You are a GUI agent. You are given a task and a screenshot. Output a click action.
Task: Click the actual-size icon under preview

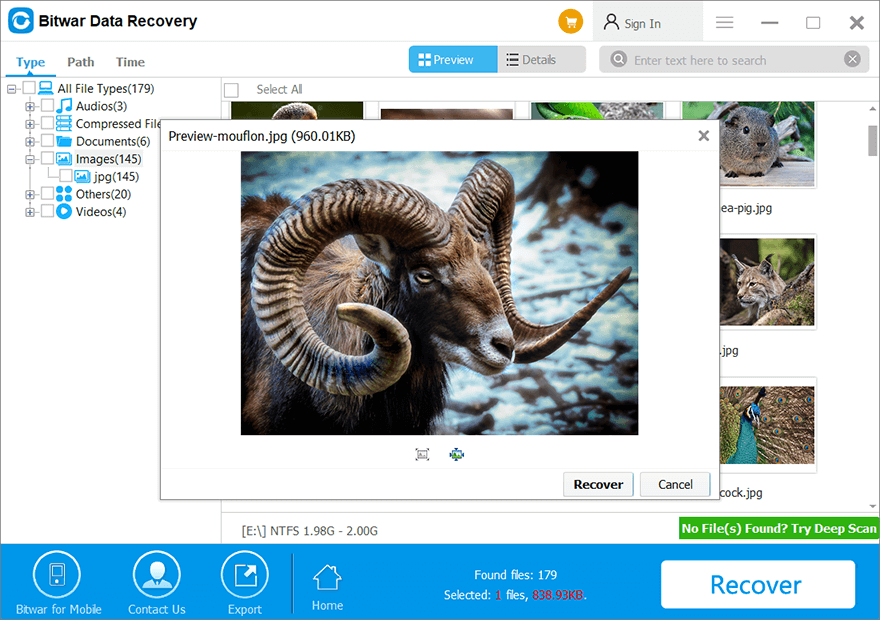457,454
